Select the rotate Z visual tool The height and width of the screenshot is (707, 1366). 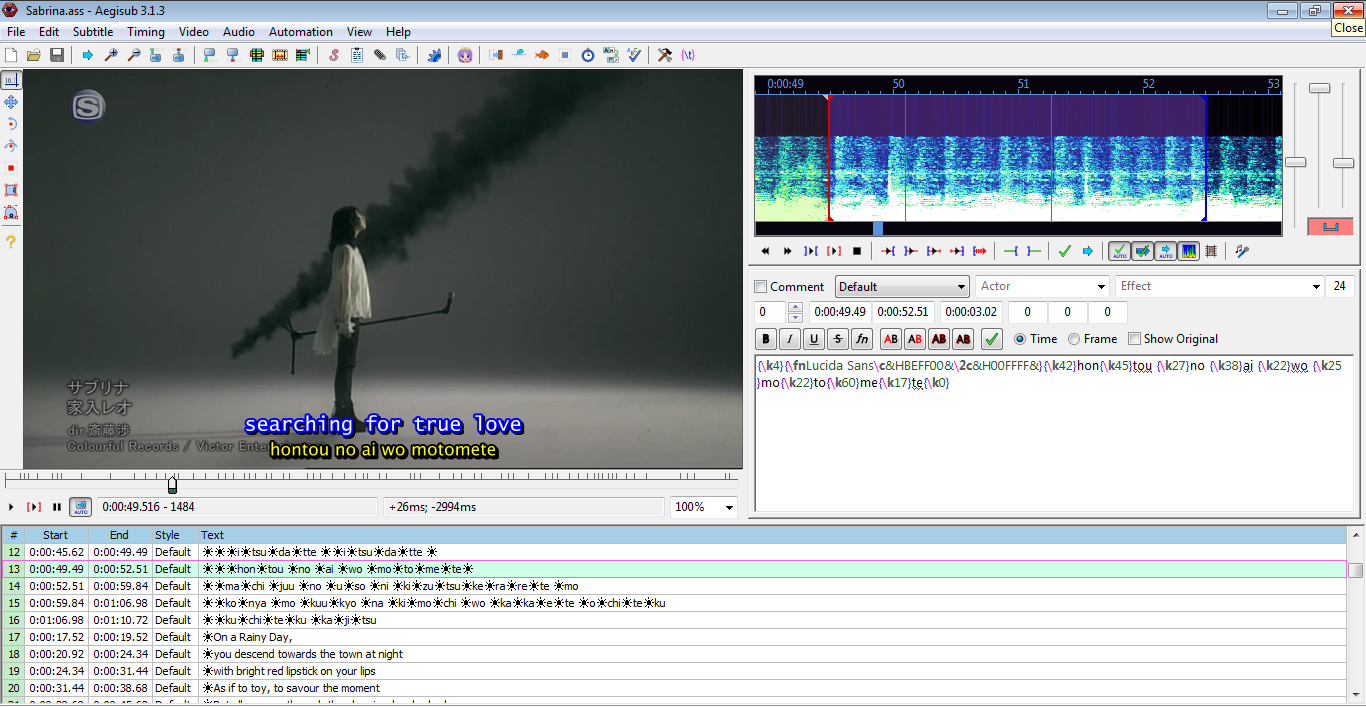(11, 124)
